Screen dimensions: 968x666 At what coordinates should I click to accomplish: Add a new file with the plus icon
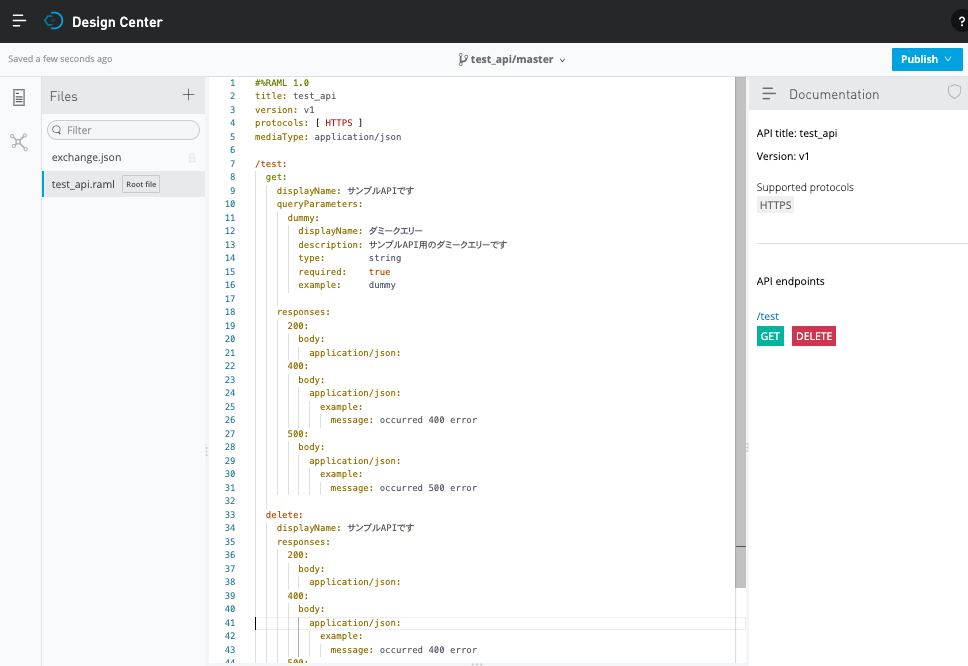tap(188, 95)
